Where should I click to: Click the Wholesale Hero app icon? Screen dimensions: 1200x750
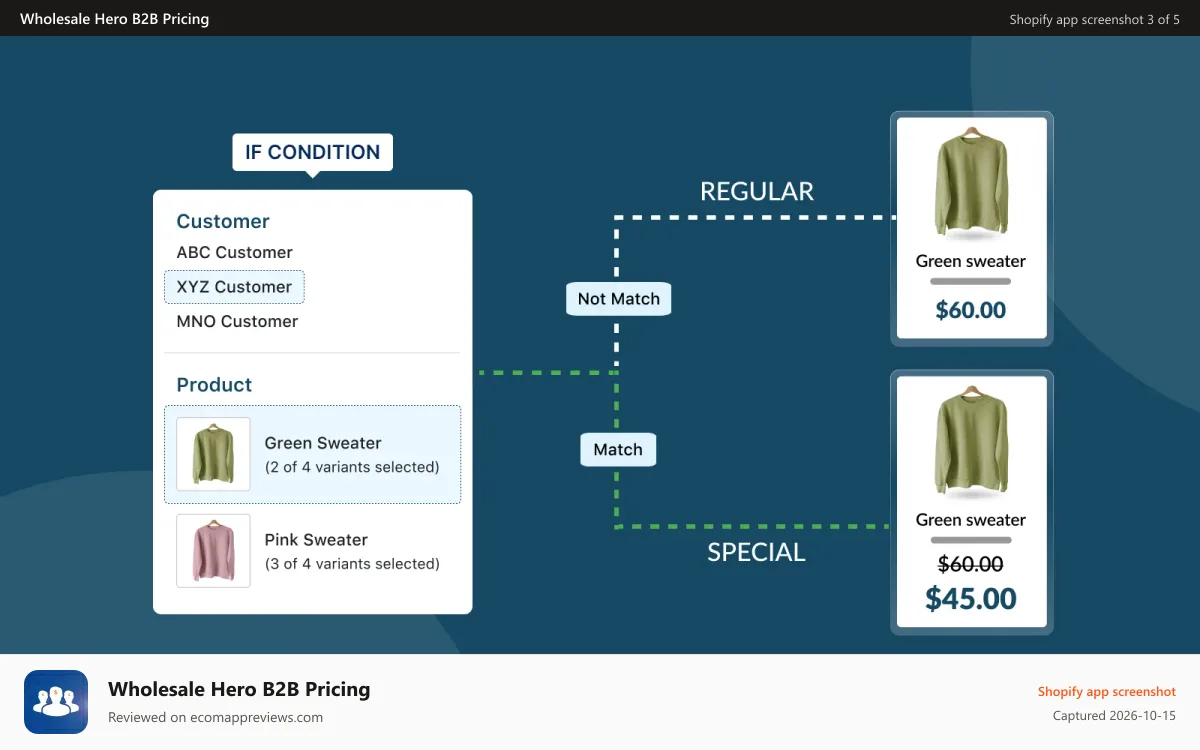click(x=56, y=702)
